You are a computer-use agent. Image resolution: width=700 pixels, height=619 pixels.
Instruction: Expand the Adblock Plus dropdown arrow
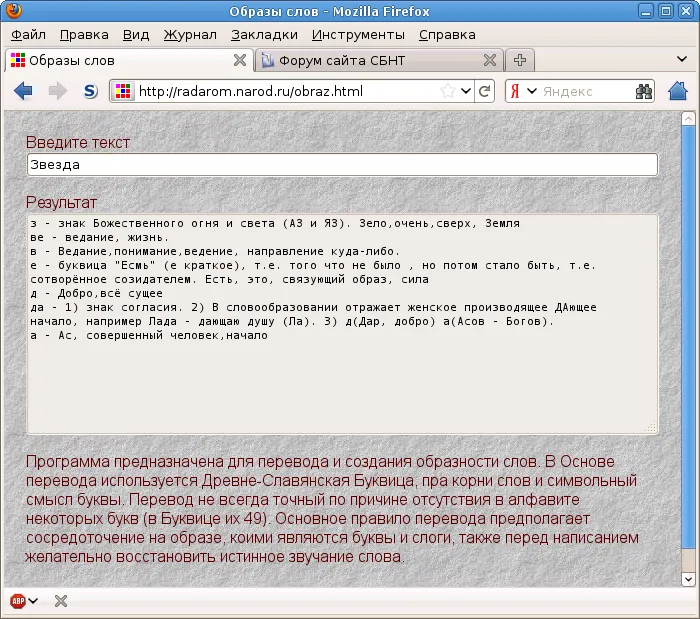click(34, 601)
